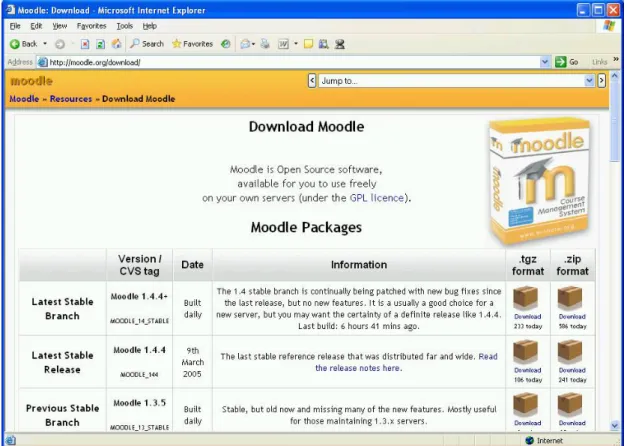Download Moodle 1.4.4+ tgz package icon

click(525, 298)
